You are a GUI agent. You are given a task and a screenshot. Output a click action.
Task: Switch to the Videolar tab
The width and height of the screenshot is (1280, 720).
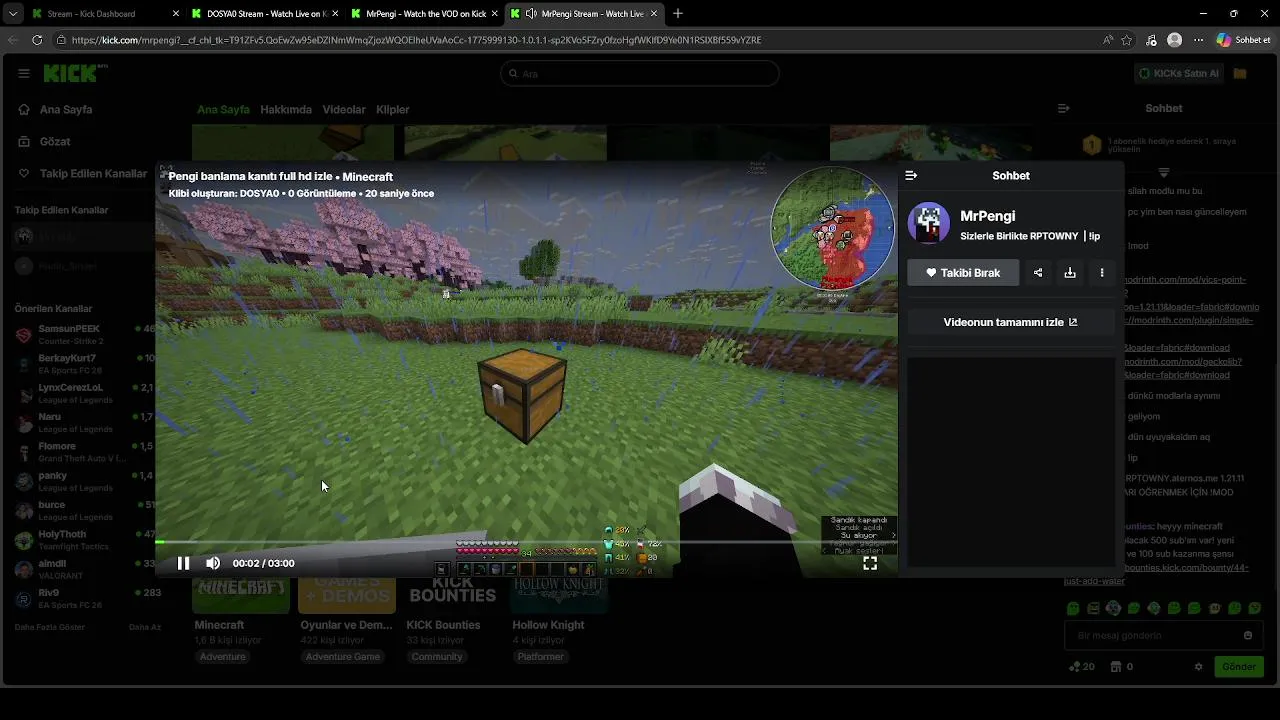coord(344,110)
